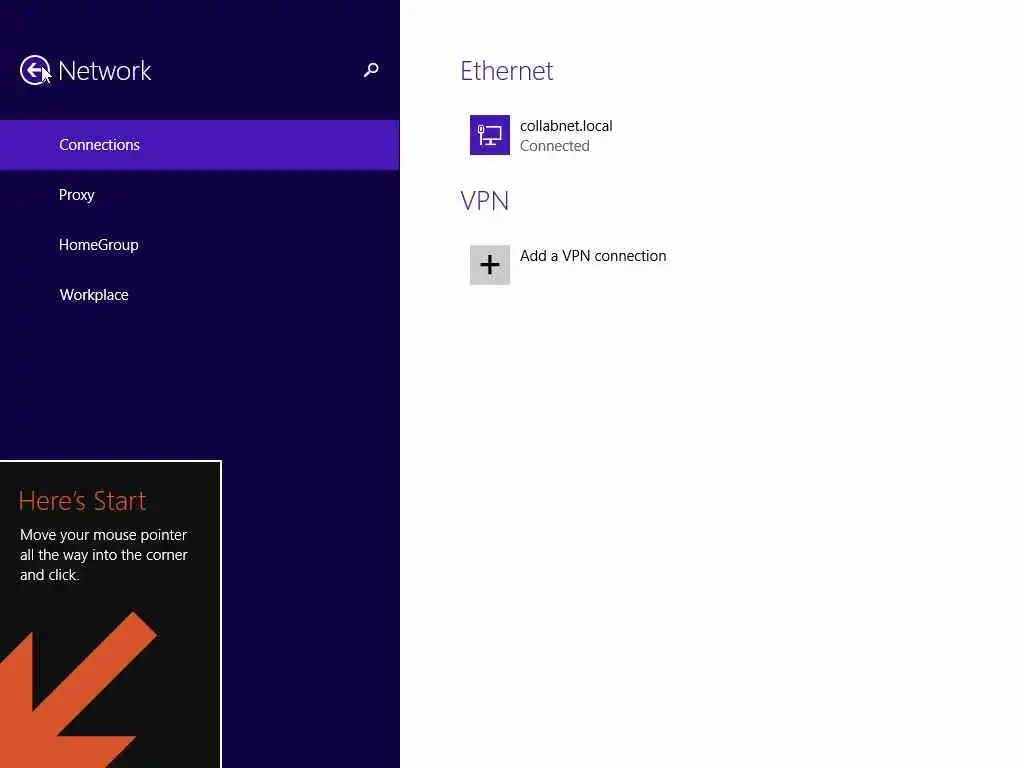Click the VPN section heading
The image size is (1024, 768).
coord(485,200)
